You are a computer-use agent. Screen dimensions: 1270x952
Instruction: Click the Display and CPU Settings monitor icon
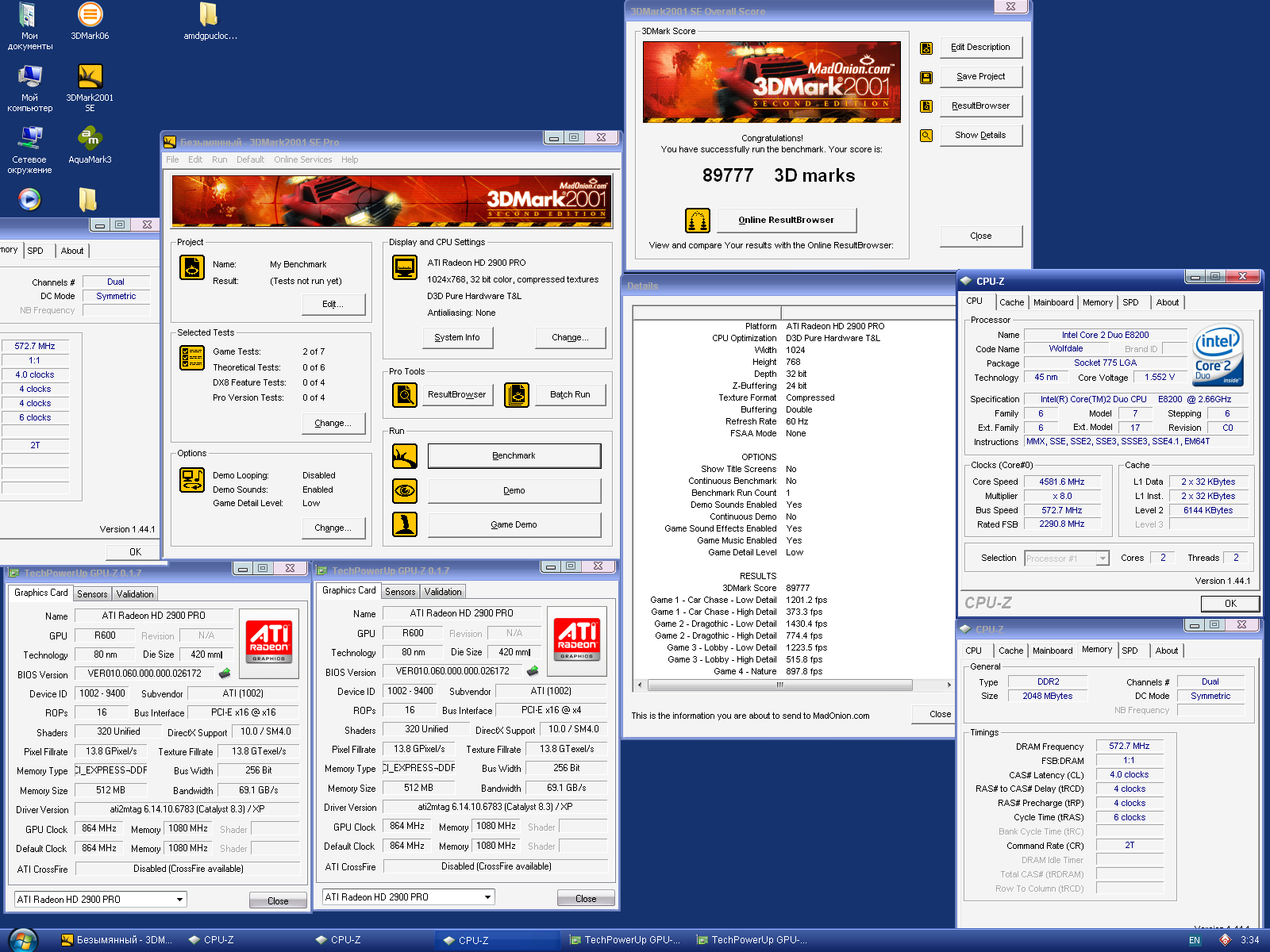point(405,267)
